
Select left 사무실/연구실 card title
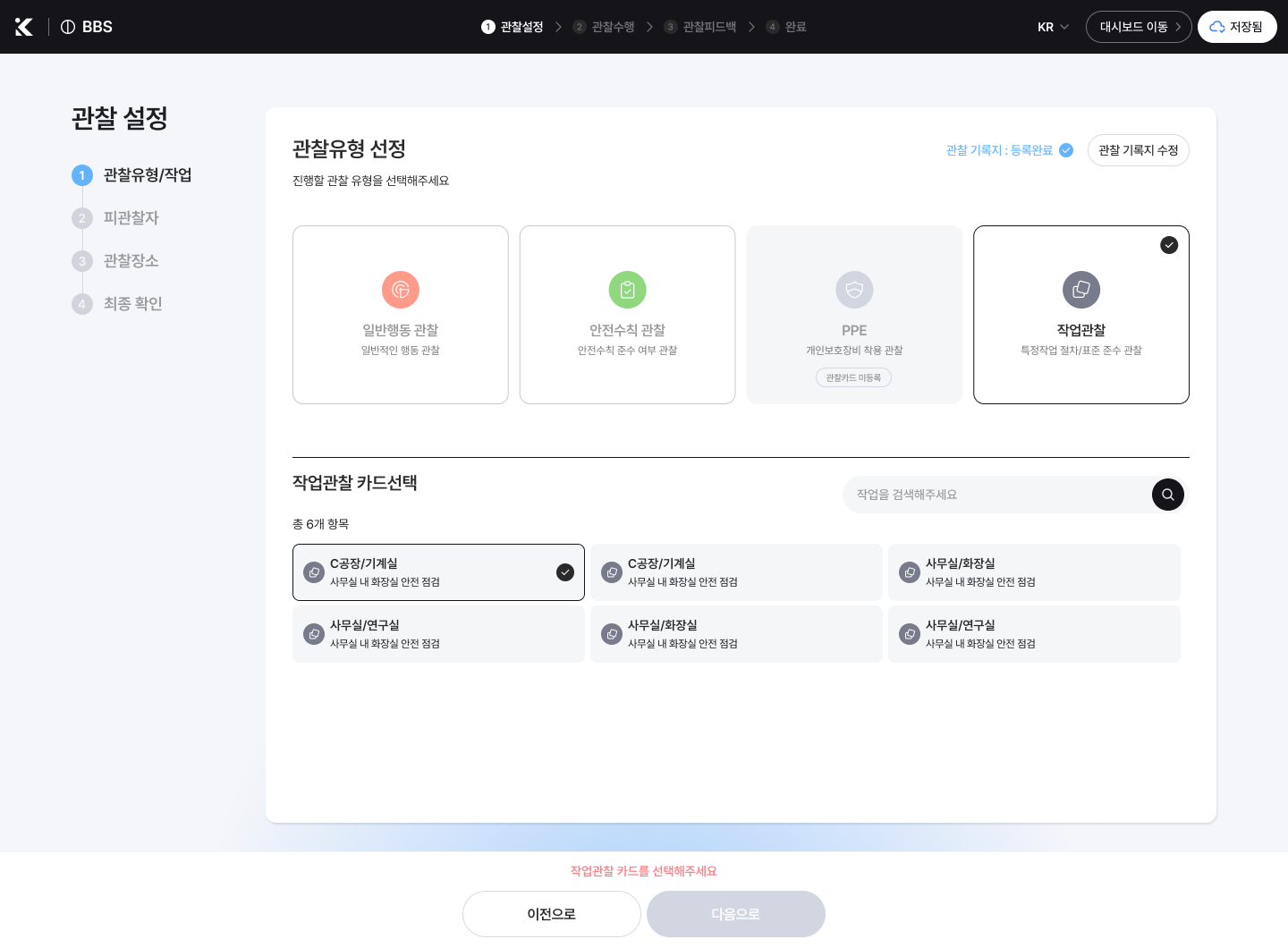point(365,625)
